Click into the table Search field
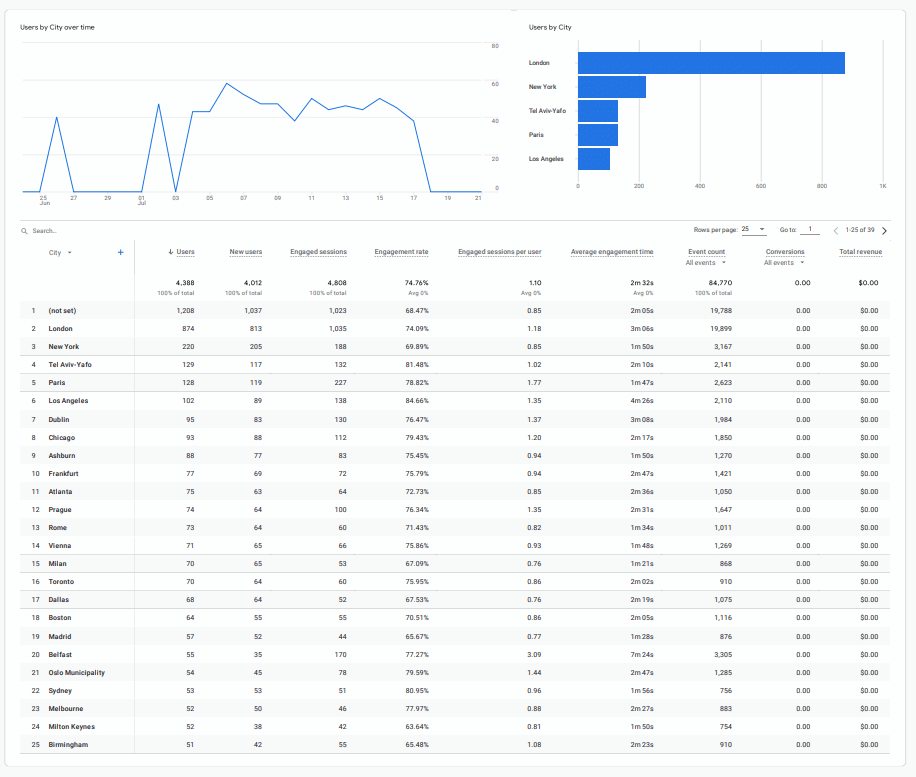Viewport: 916px width, 777px height. 44,231
